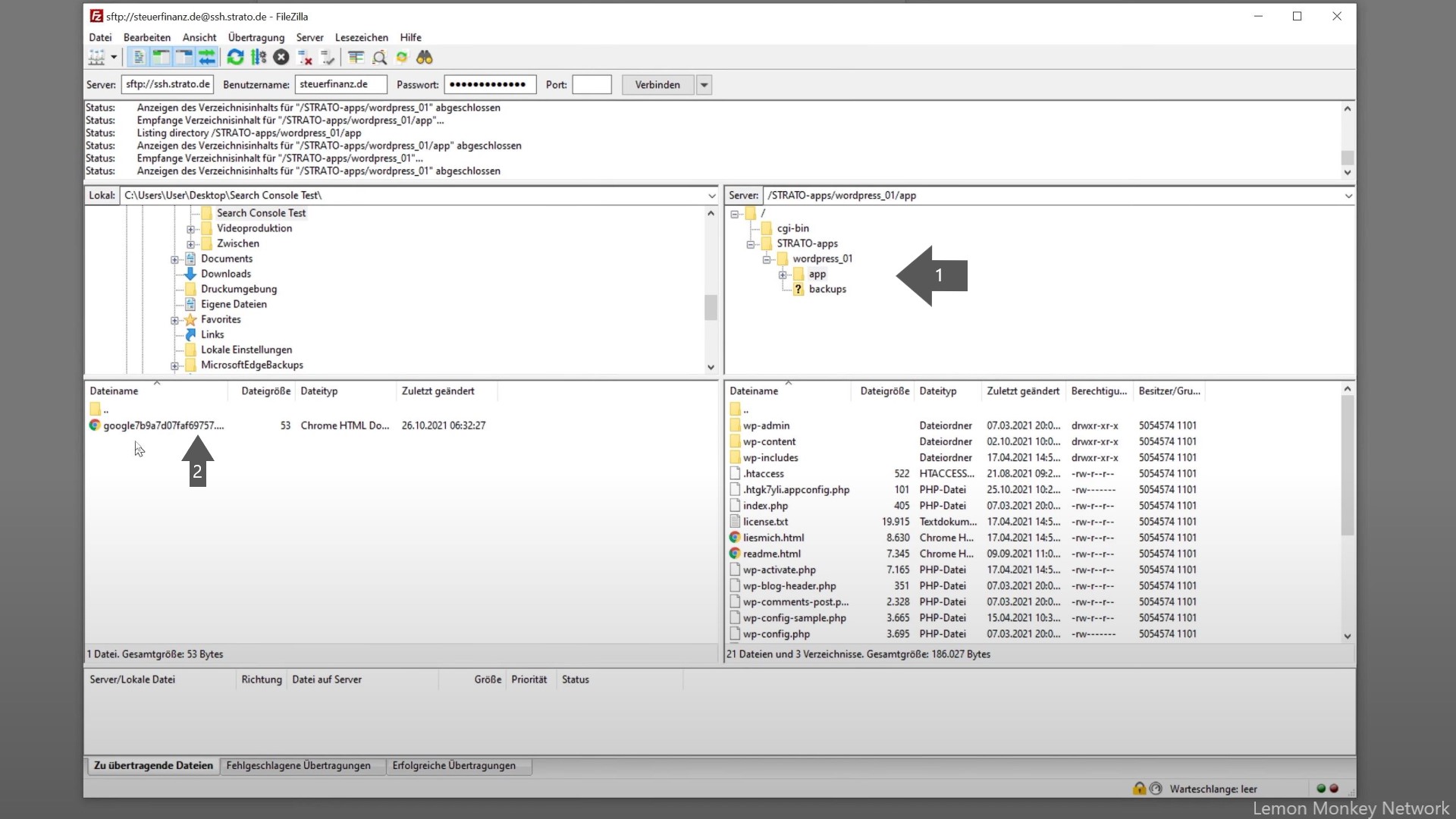
Task: Toggle the transfer queue display
Action: click(x=206, y=57)
